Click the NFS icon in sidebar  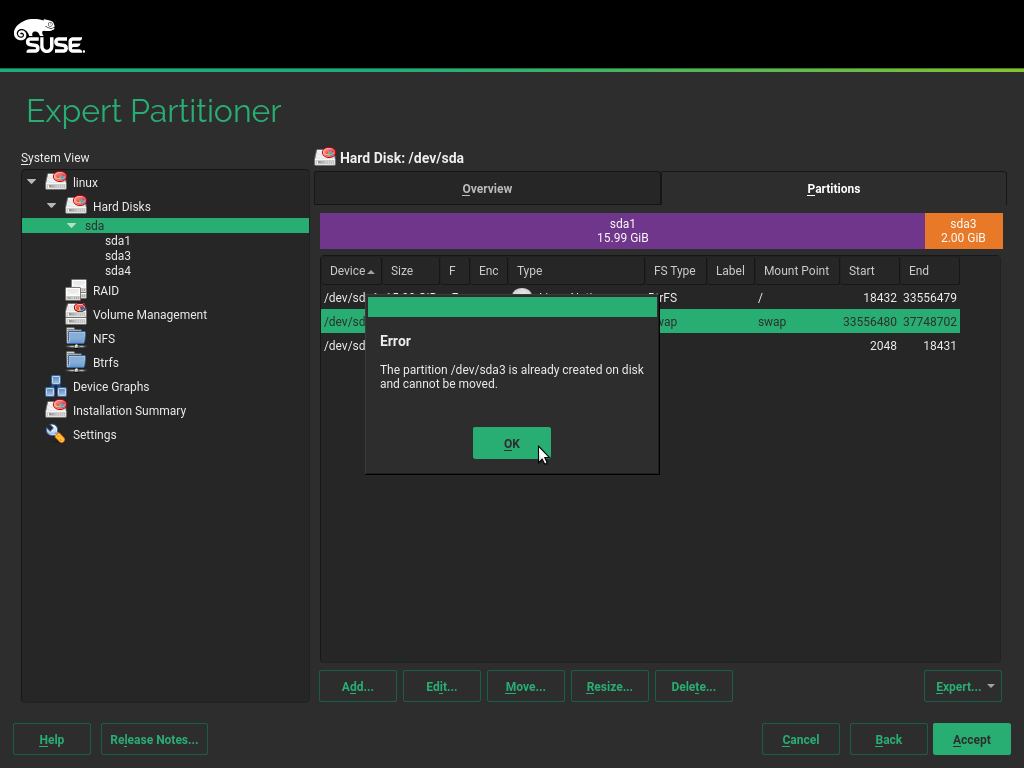76,338
